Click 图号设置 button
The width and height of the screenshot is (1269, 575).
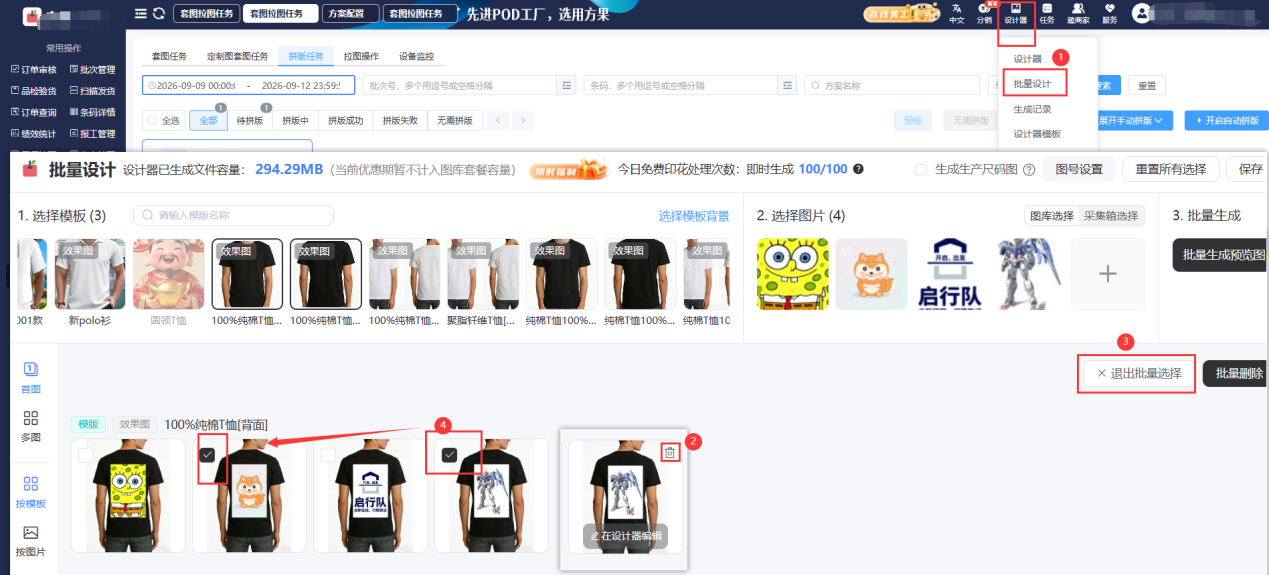pos(1079,169)
